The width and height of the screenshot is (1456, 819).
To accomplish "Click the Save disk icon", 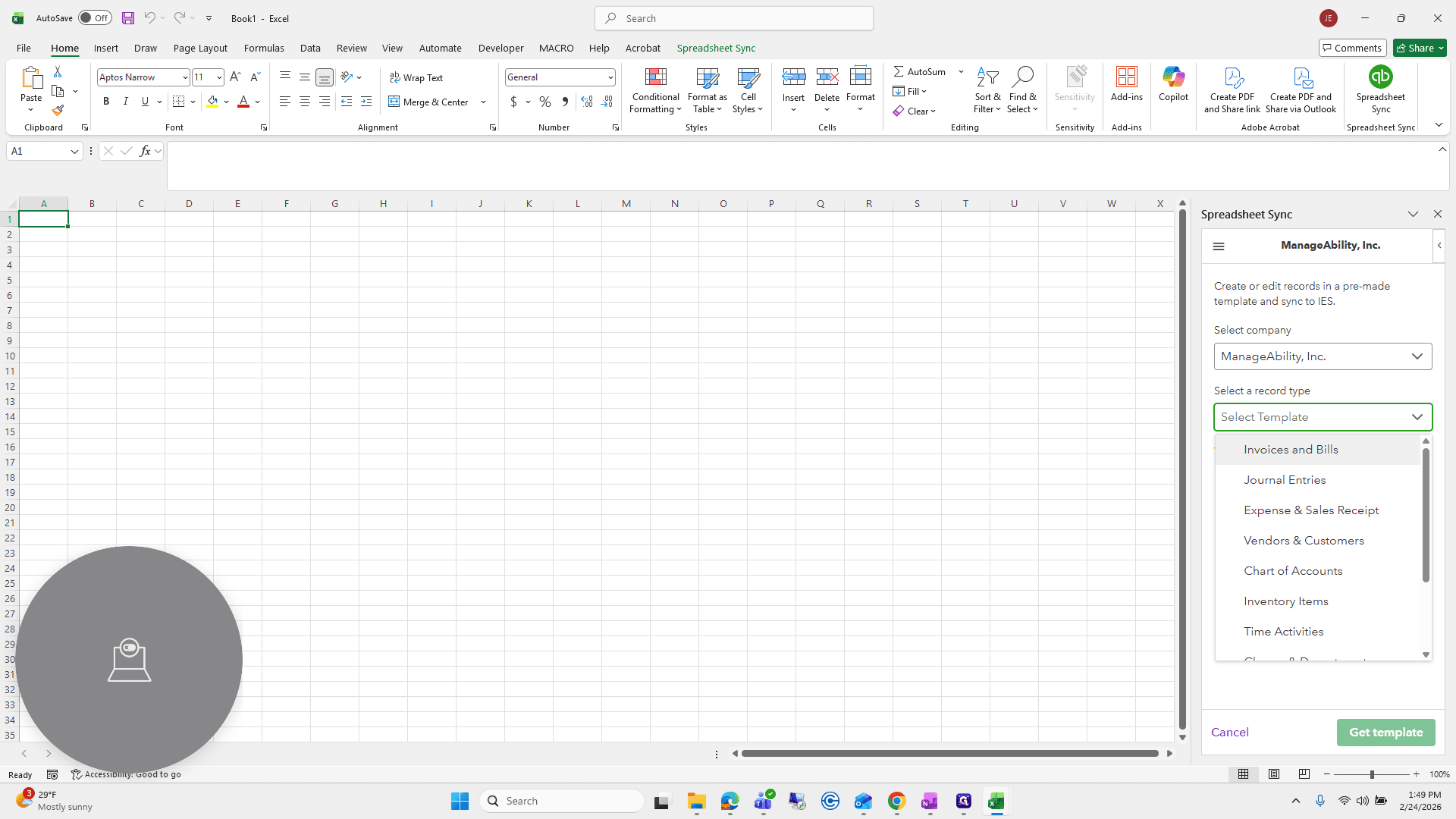I will [128, 18].
